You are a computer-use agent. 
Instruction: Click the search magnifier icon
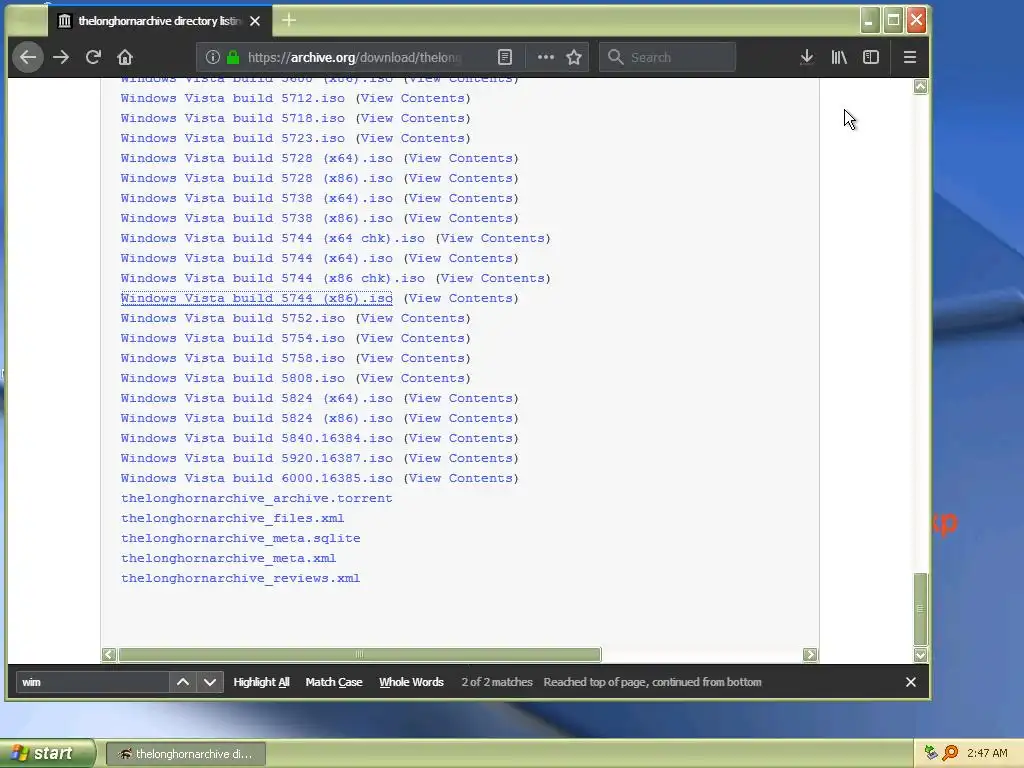[615, 57]
